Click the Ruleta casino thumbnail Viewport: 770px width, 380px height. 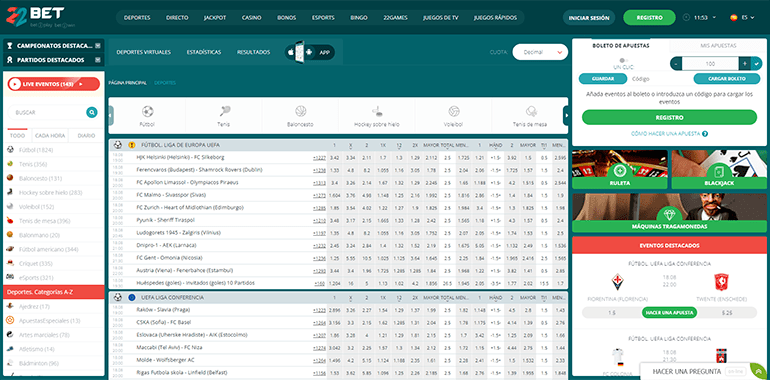tap(620, 169)
